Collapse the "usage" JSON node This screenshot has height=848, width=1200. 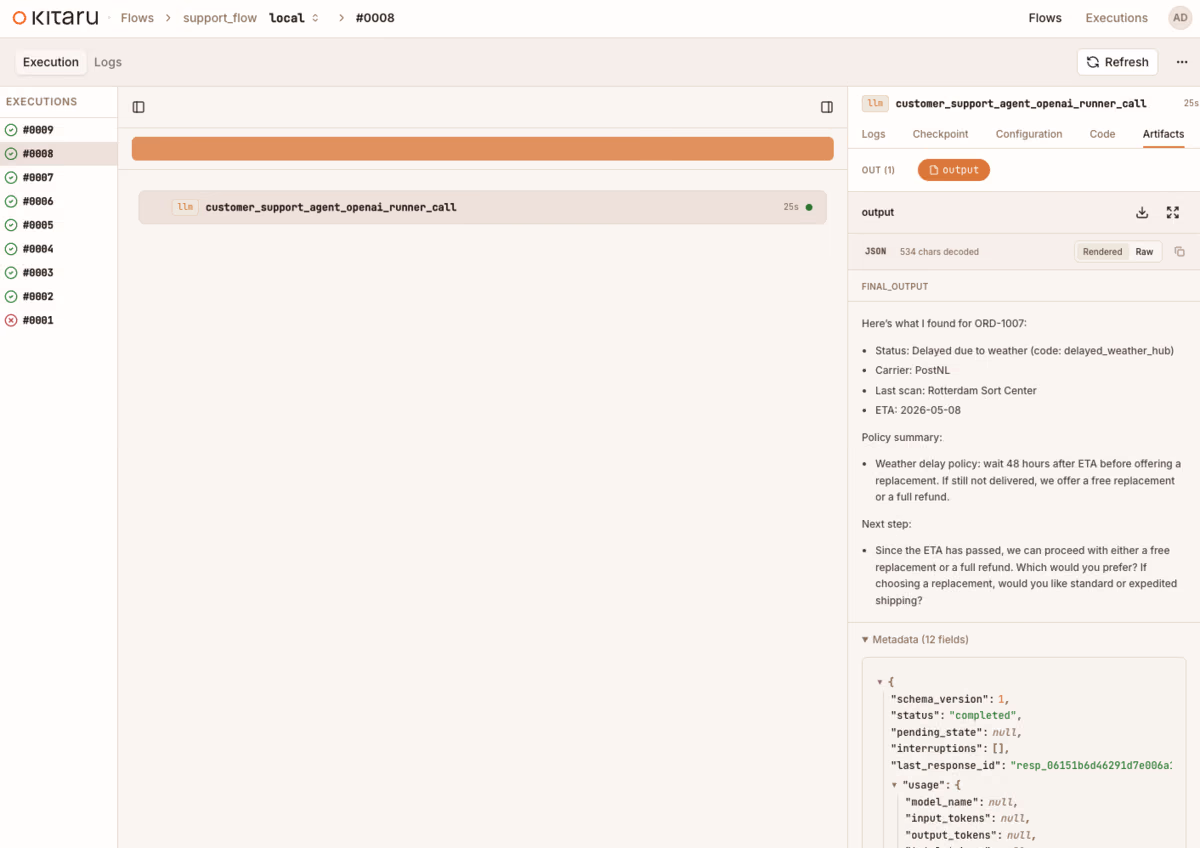[894, 785]
